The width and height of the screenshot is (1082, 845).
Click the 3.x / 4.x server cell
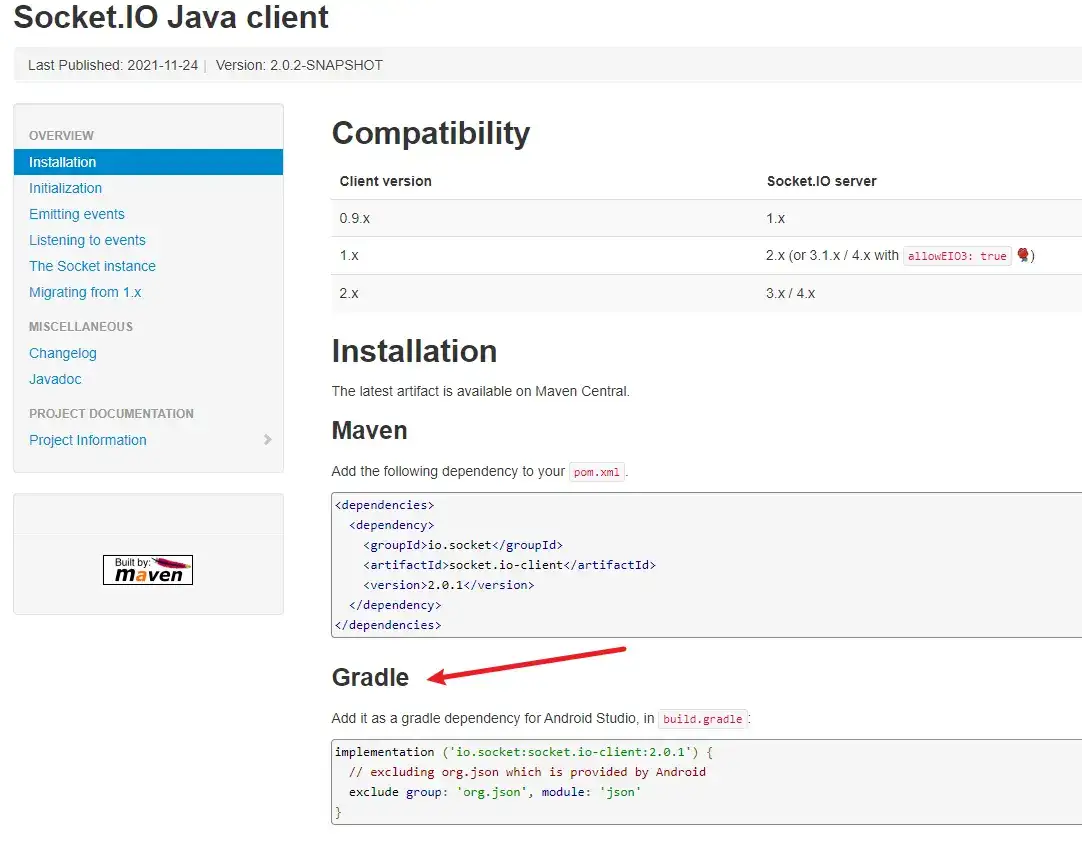point(791,294)
